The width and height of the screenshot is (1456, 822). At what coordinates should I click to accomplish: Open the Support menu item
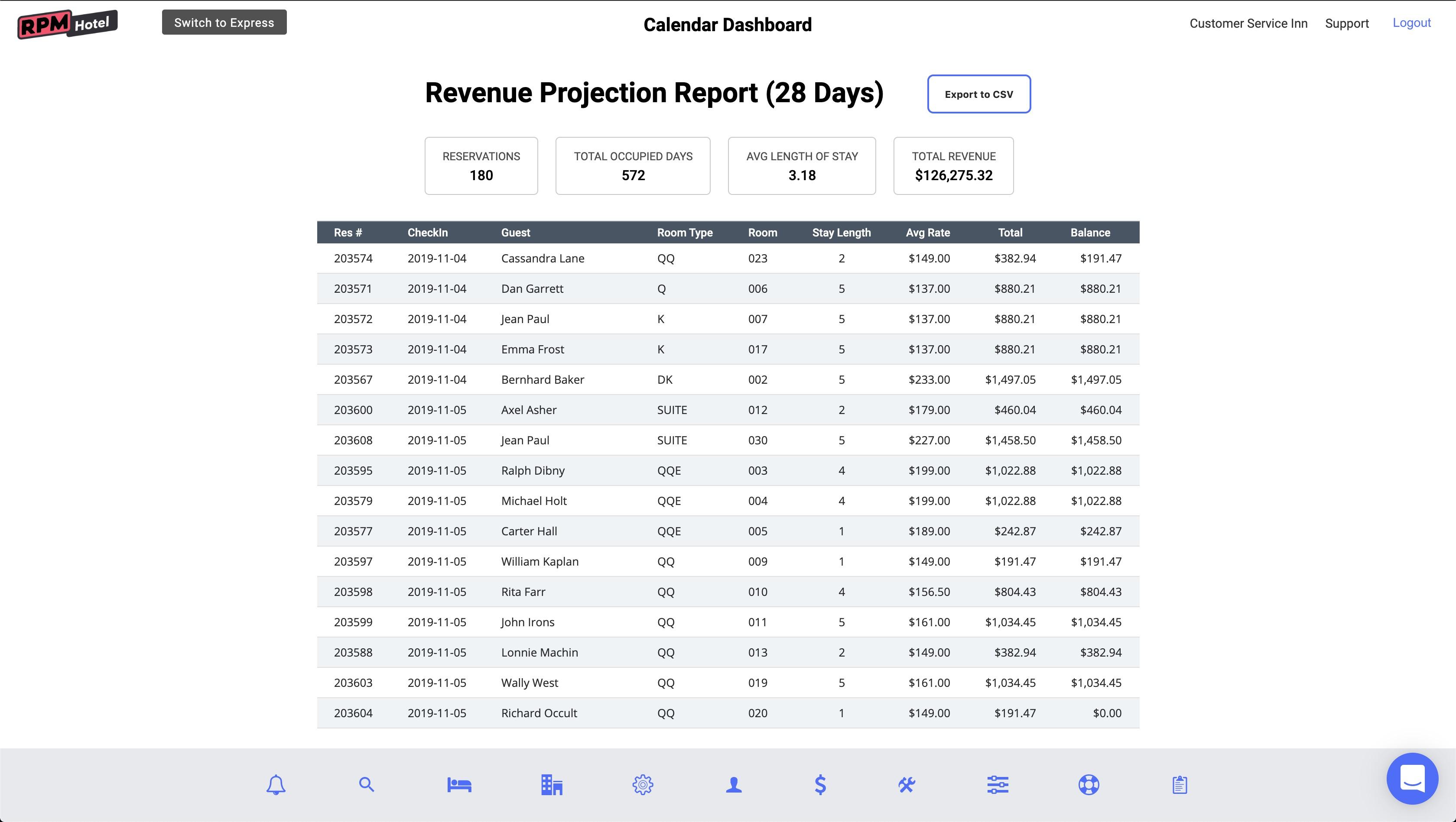1346,24
